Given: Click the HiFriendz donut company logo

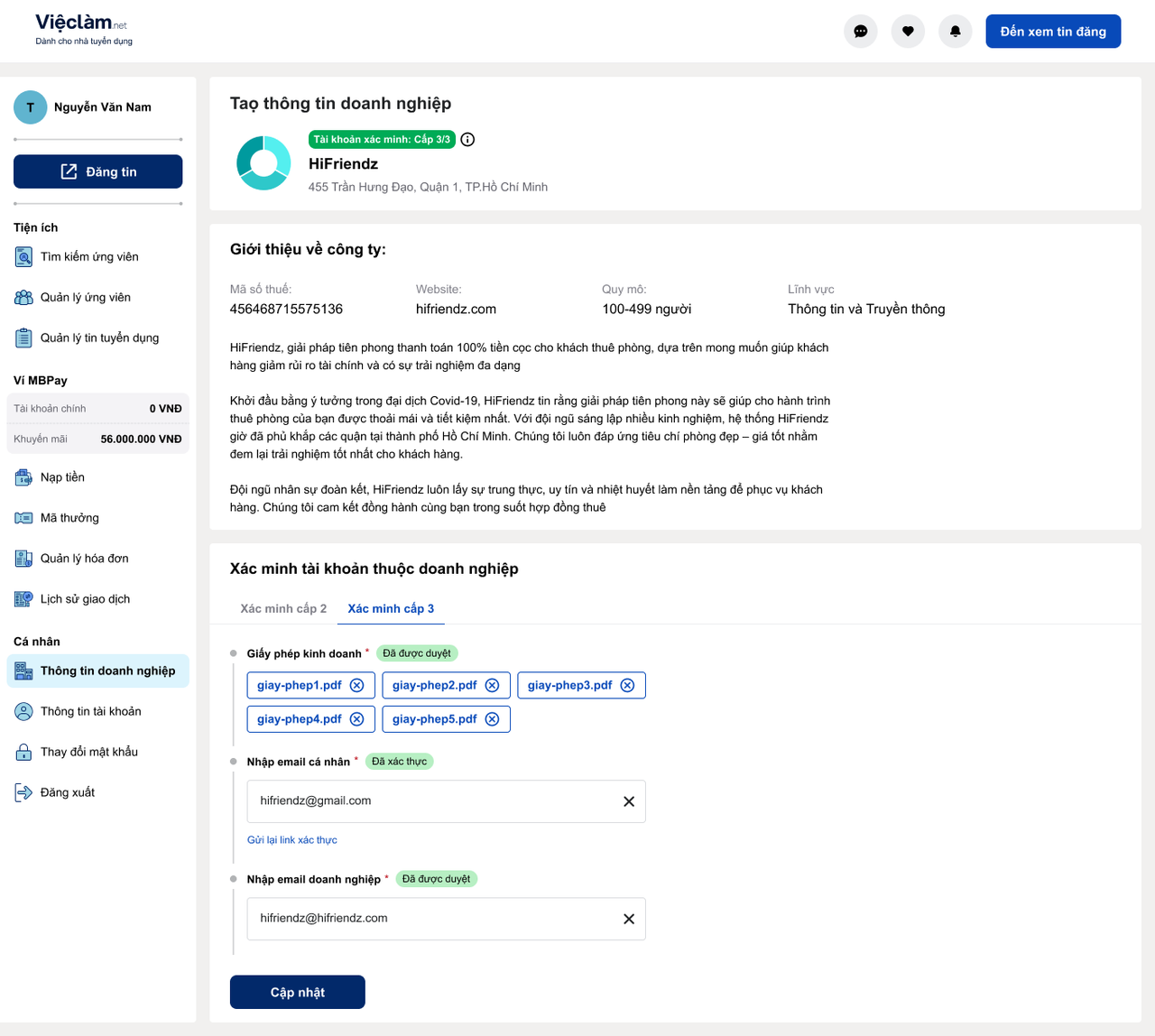Looking at the screenshot, I should (263, 163).
